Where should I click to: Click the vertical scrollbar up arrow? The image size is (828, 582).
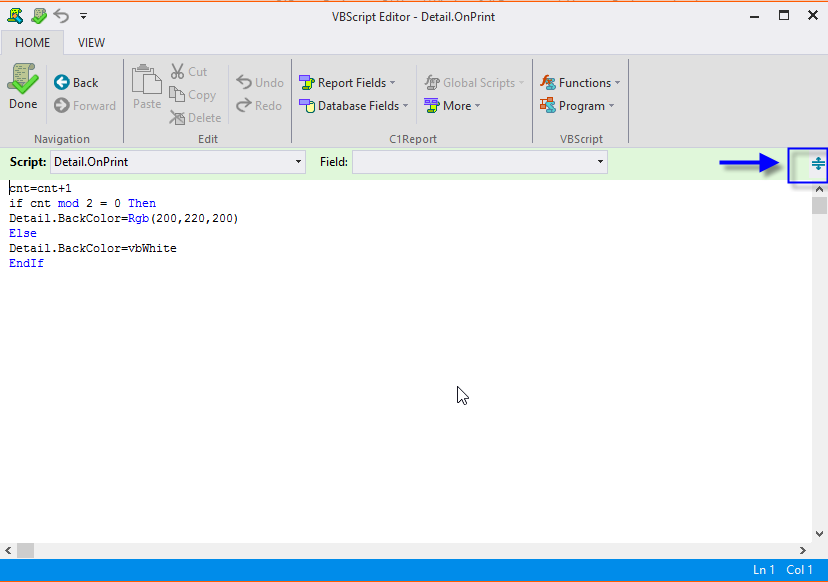pyautogui.click(x=820, y=189)
